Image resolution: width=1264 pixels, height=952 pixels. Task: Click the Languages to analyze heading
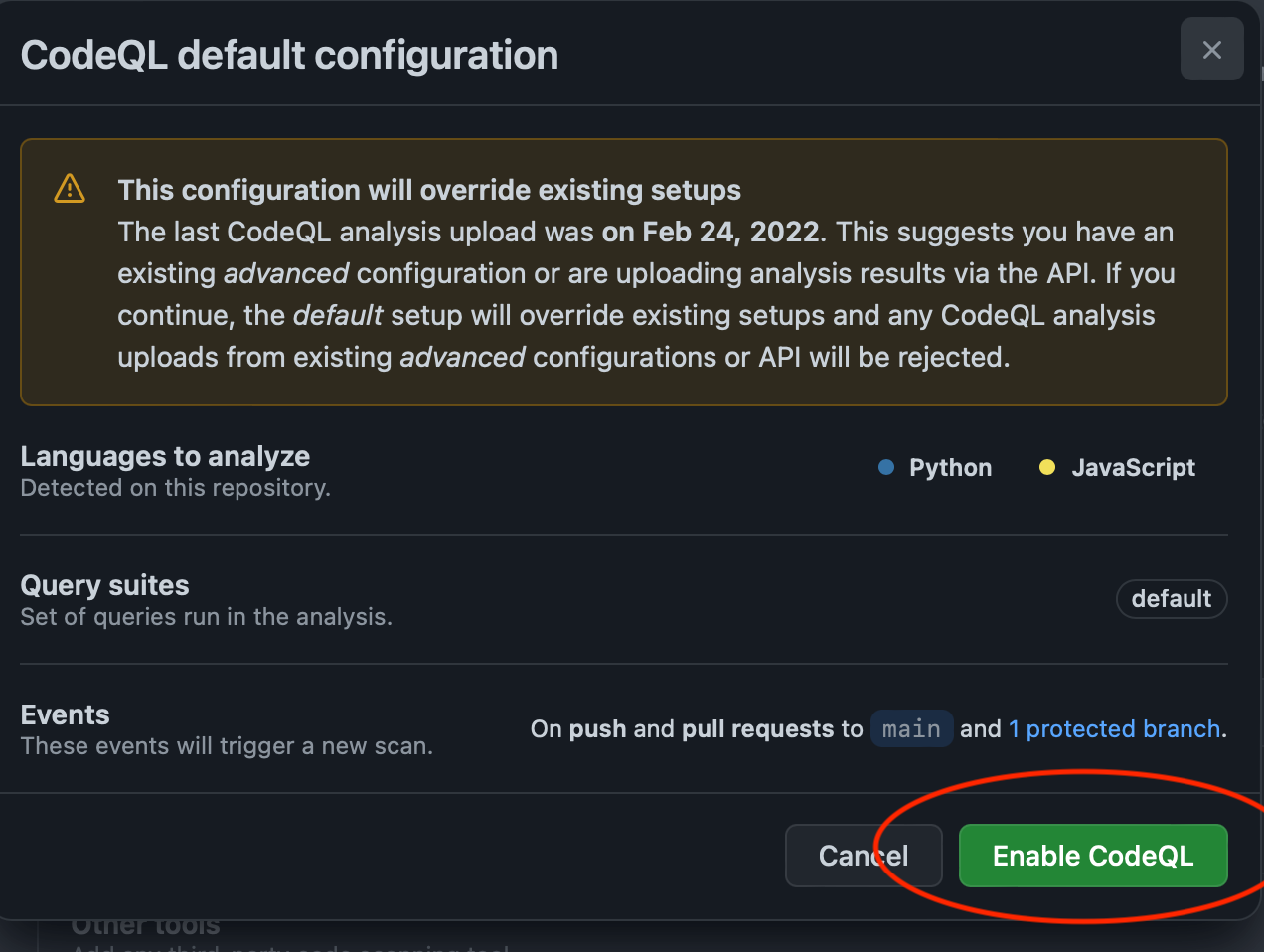click(165, 456)
